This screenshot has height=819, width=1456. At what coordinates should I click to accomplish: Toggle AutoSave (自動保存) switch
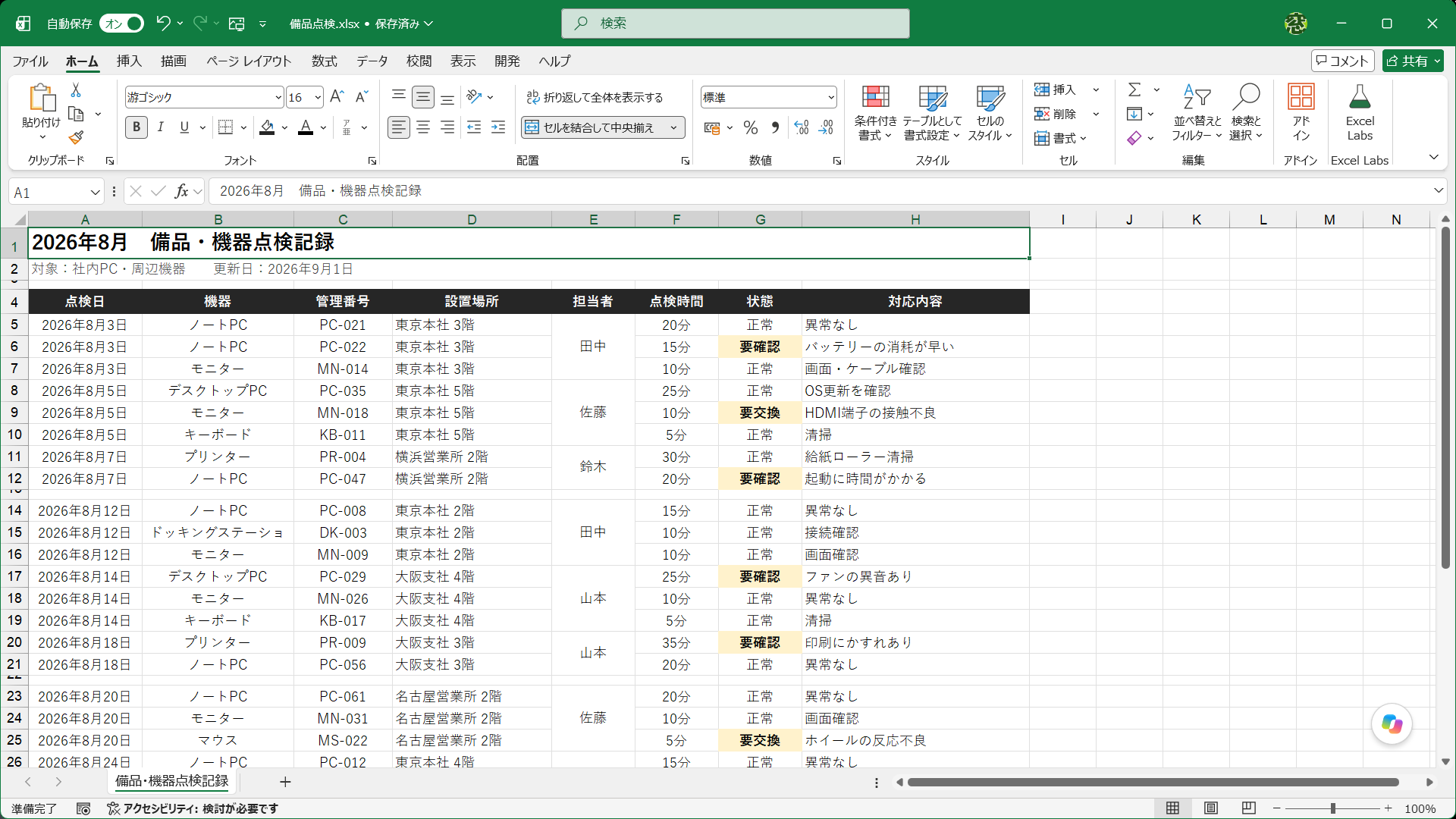coord(122,24)
